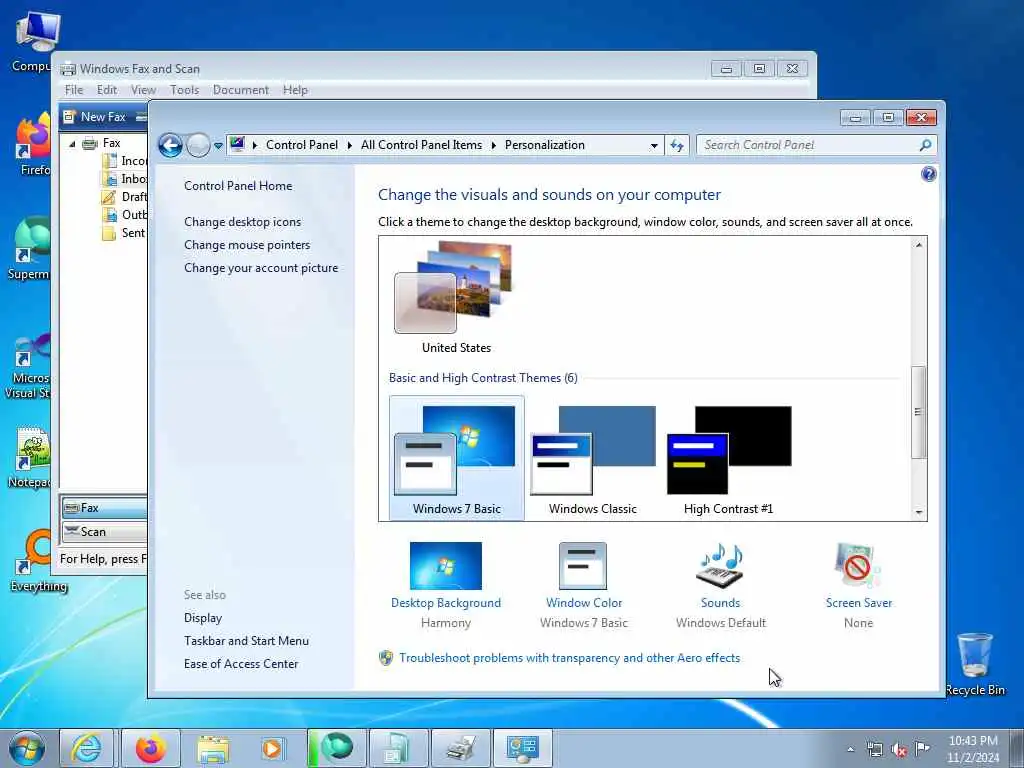Click the muted volume tray icon
The height and width of the screenshot is (768, 1024).
tap(899, 750)
